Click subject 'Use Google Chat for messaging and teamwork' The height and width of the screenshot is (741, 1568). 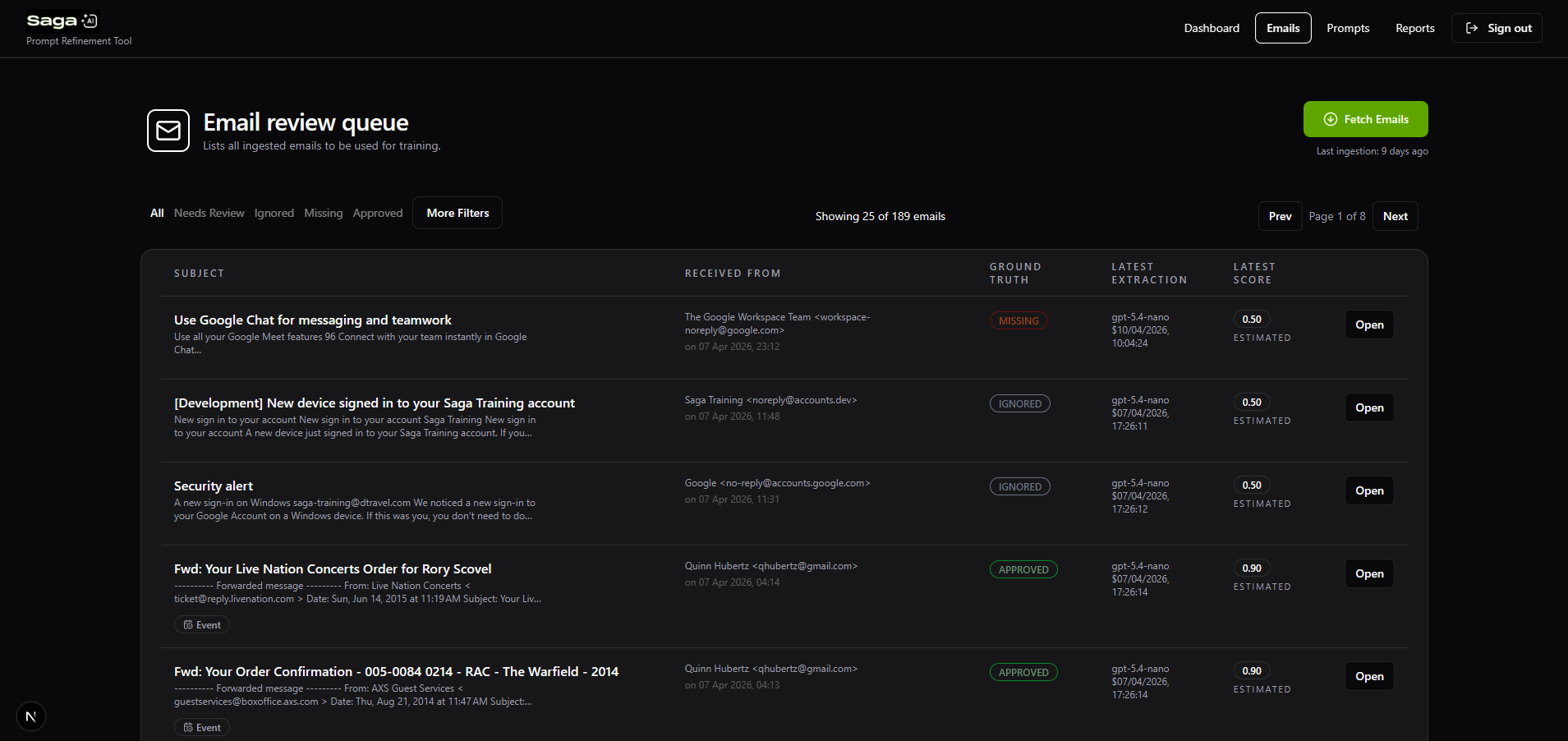click(313, 320)
